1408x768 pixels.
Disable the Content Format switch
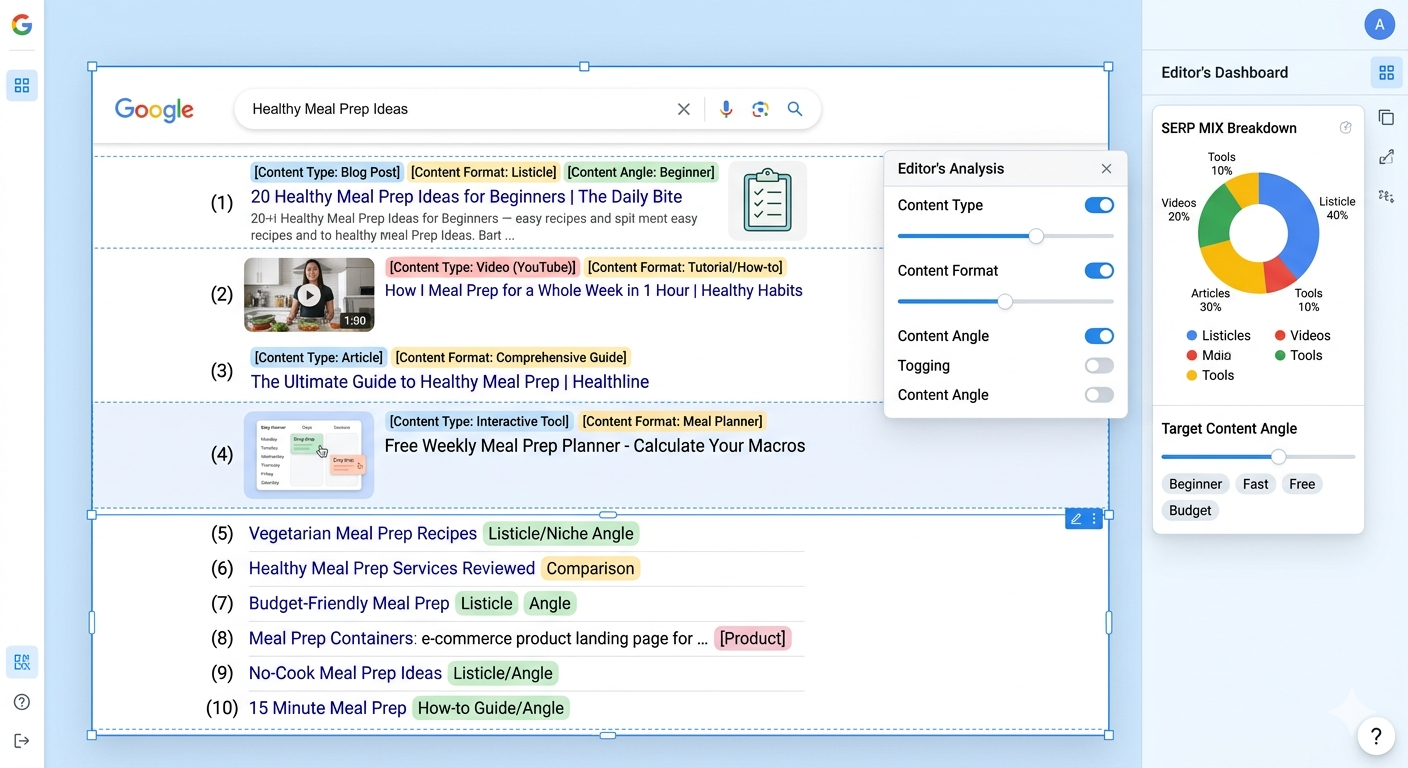click(1099, 271)
